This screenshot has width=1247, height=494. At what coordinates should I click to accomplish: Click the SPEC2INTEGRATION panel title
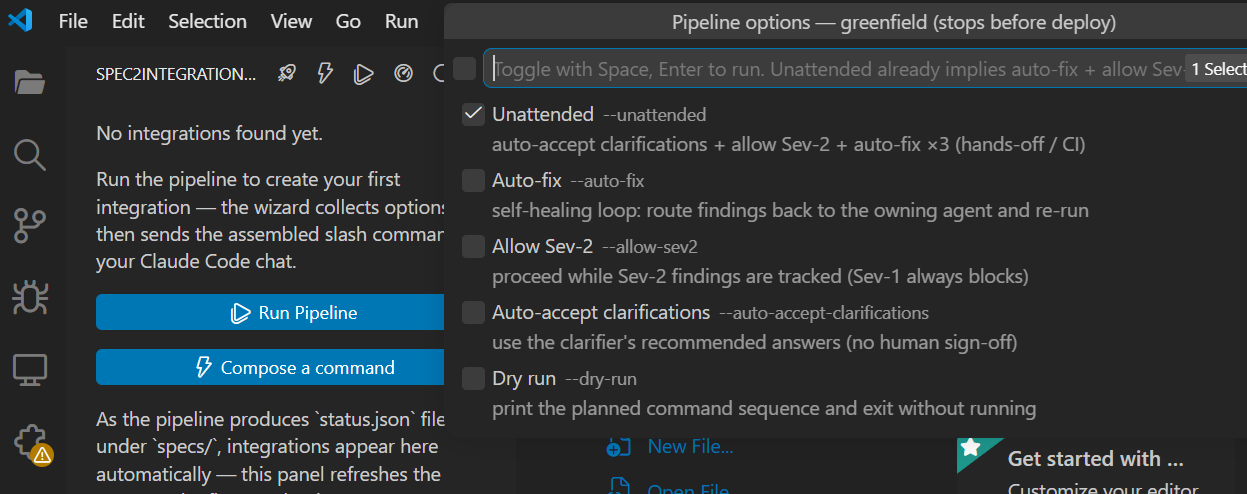pos(176,73)
